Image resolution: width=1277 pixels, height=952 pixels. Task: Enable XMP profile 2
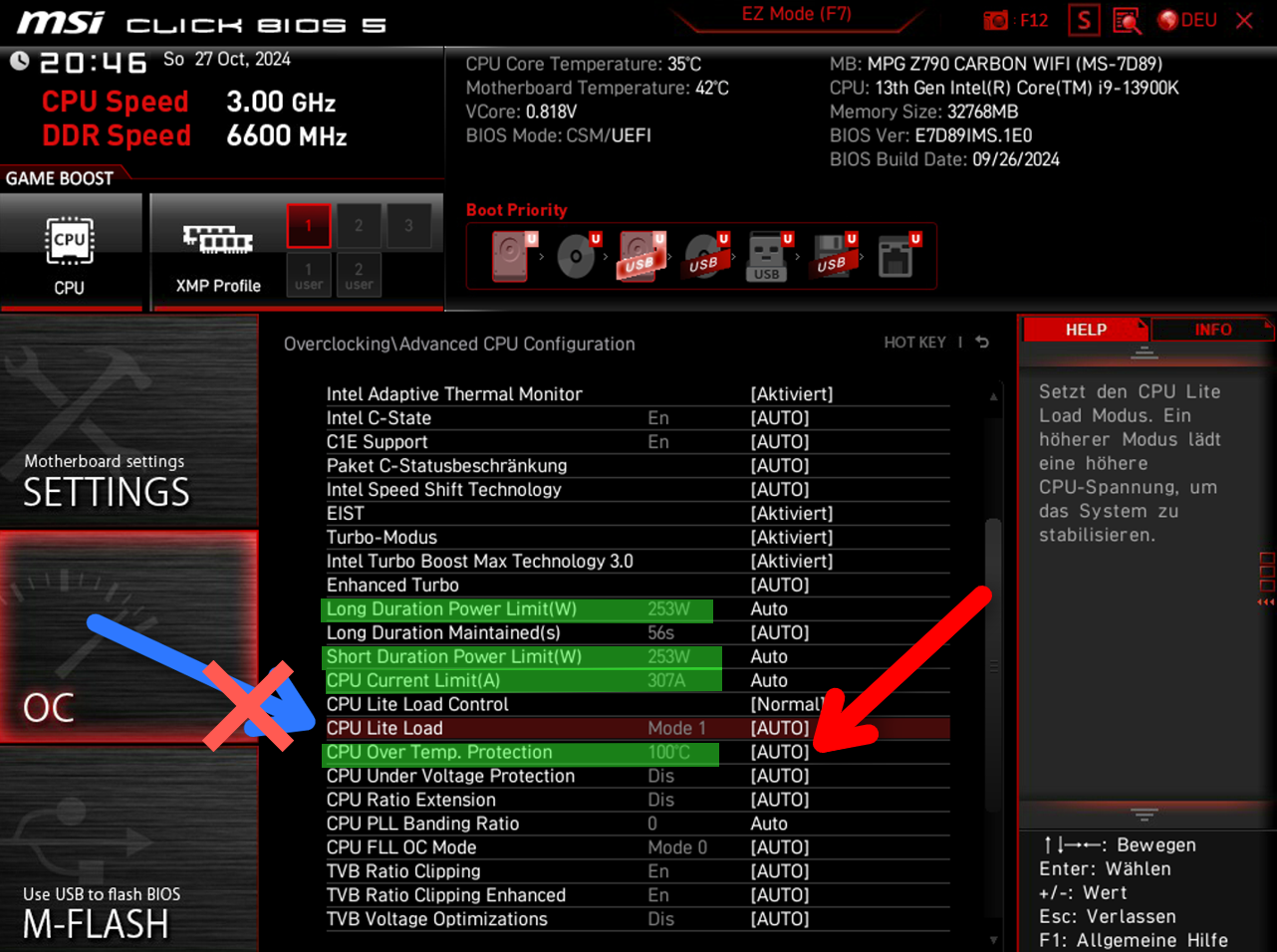359,226
